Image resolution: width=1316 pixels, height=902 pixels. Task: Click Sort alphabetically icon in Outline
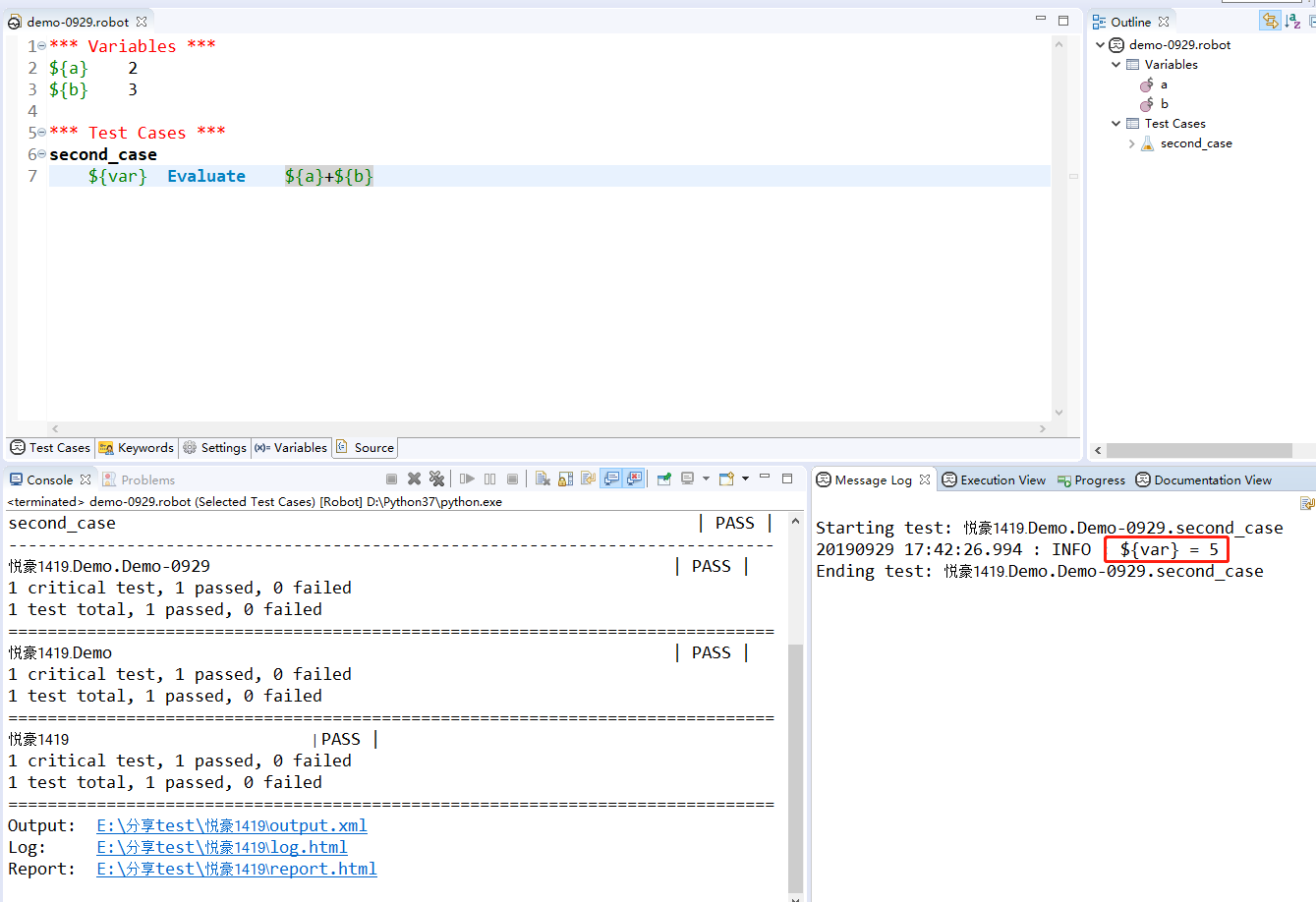pos(1292,21)
